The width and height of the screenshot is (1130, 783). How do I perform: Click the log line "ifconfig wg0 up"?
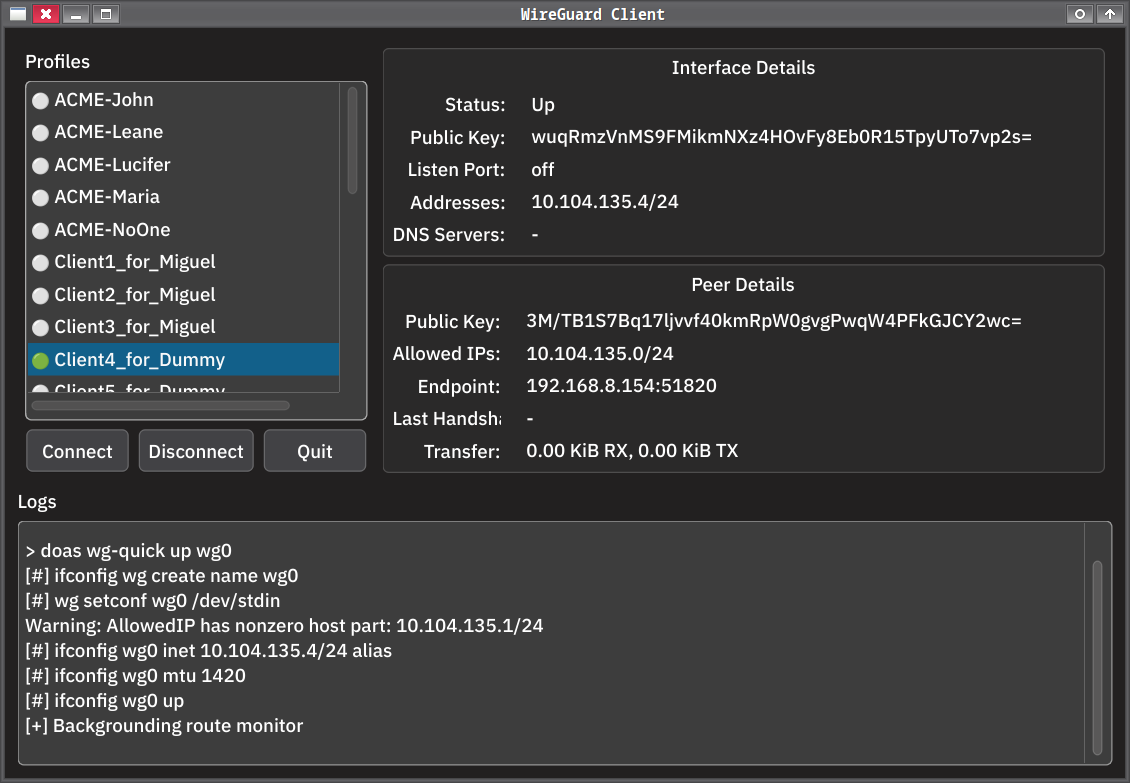coord(104,701)
